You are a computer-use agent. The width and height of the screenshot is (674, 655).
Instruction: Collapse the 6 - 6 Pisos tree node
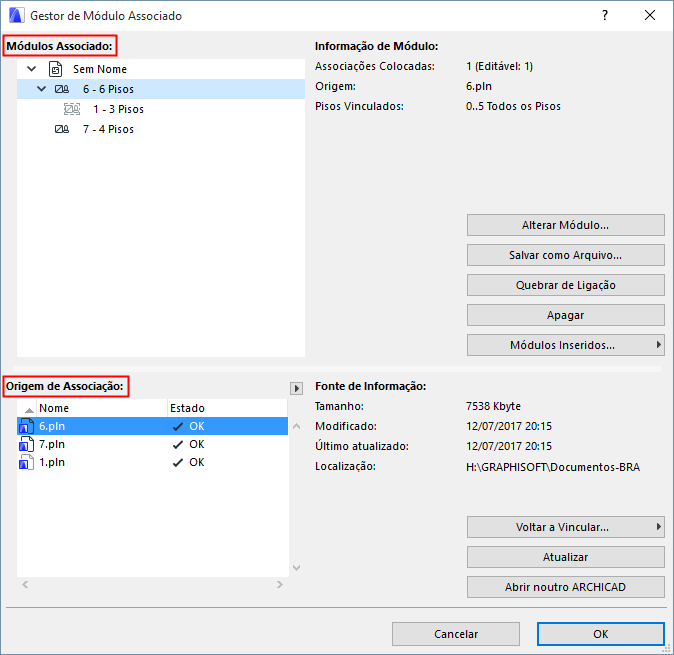pyautogui.click(x=42, y=89)
